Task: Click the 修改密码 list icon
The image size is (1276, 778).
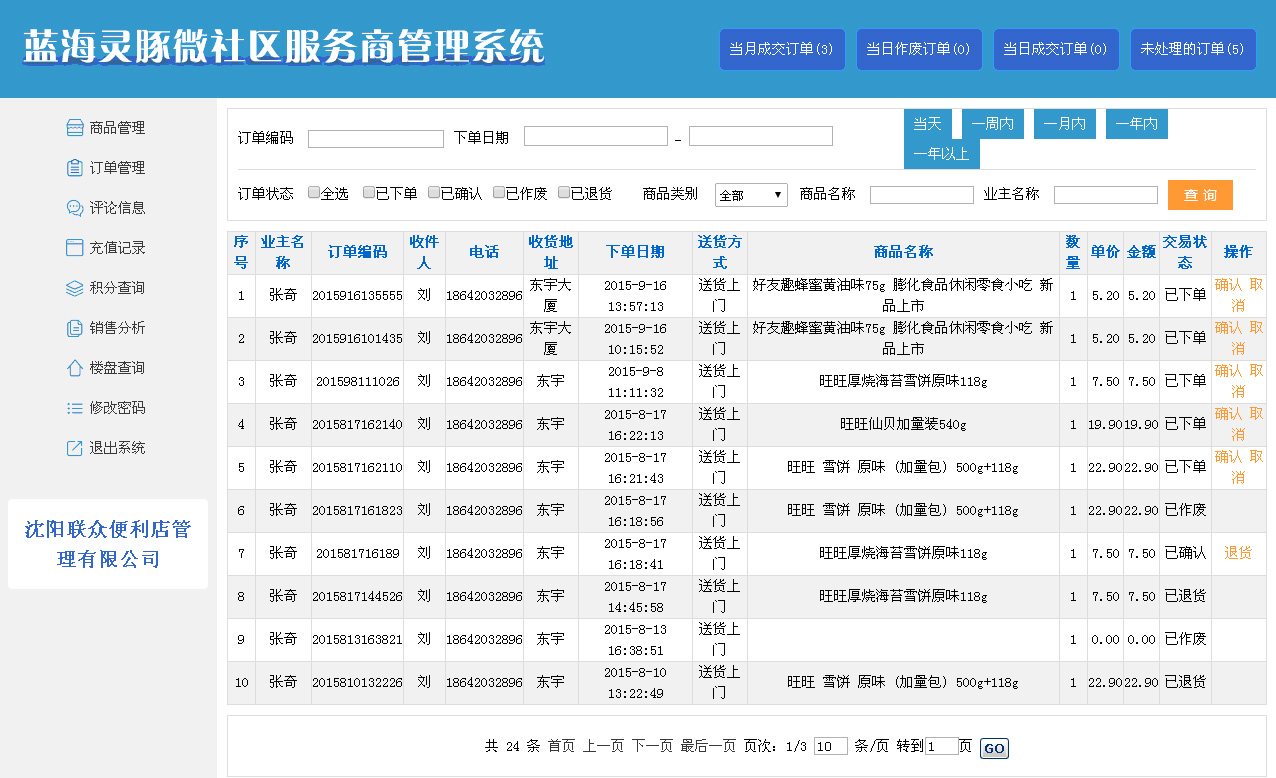Action: 74,408
